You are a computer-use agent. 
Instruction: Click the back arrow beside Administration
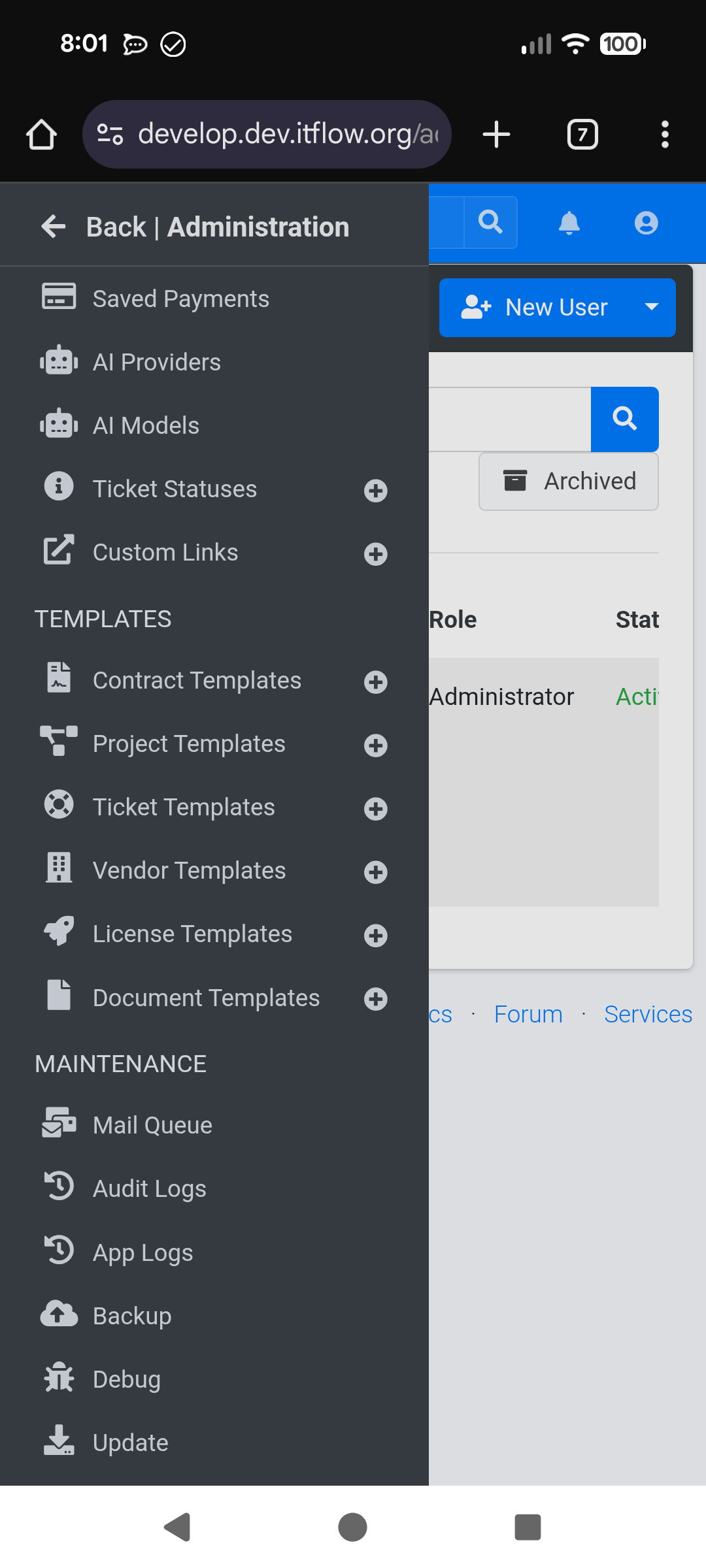click(x=54, y=227)
